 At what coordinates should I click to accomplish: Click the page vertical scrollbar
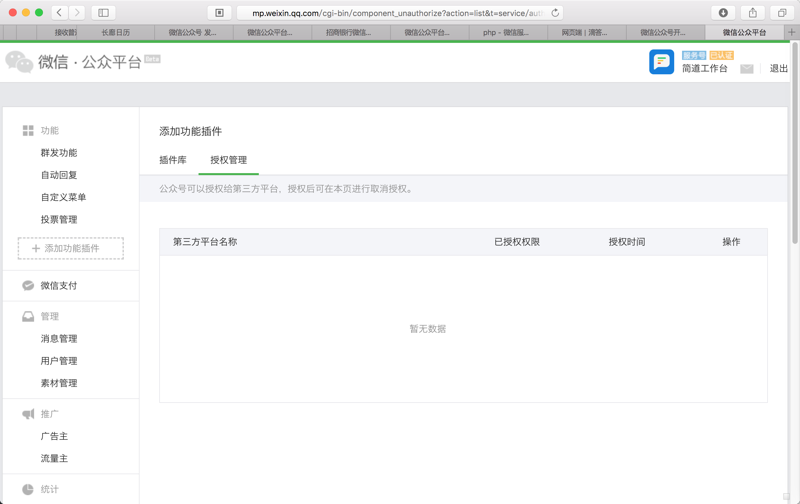pos(795,143)
